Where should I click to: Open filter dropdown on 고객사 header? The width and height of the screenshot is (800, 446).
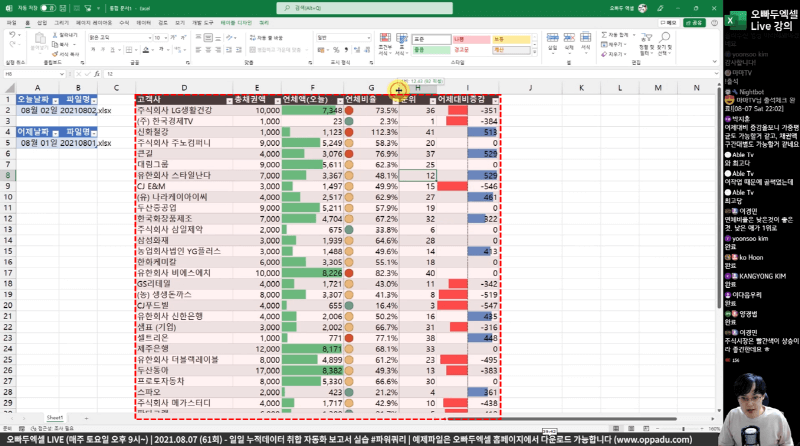click(x=229, y=101)
